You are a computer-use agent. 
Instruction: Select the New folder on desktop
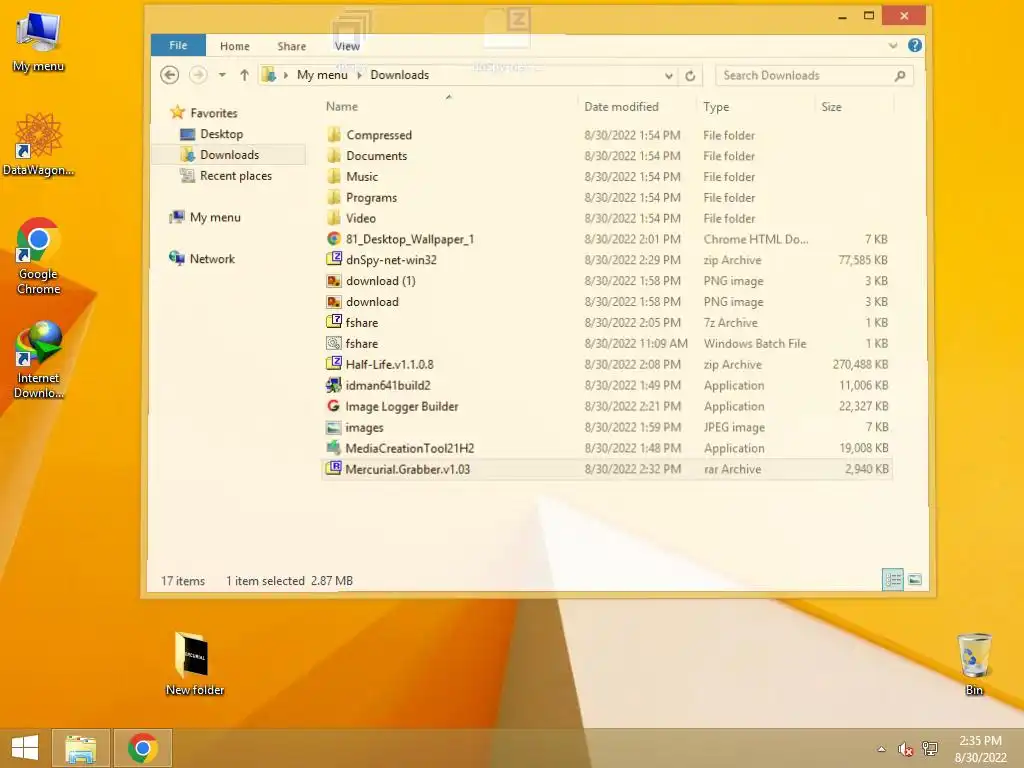(194, 664)
